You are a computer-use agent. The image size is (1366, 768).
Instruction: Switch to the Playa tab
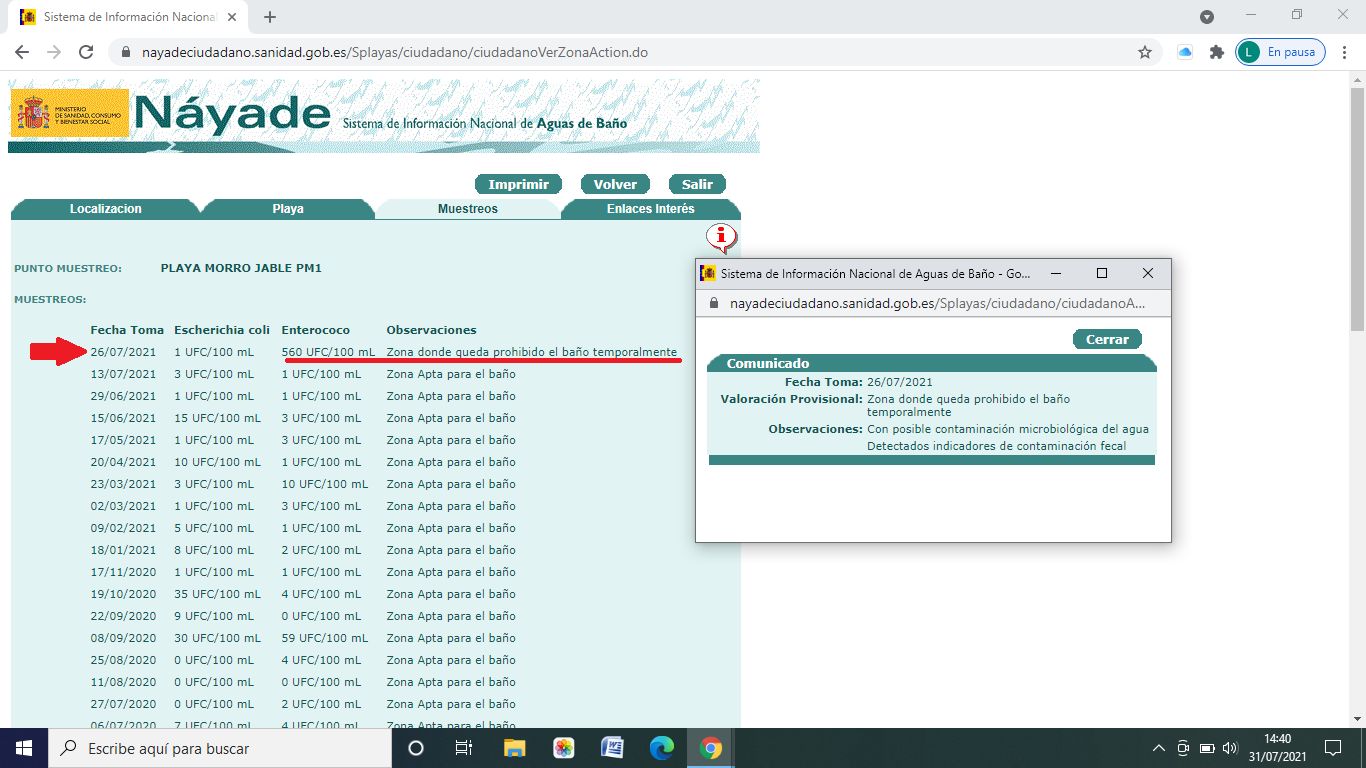[x=288, y=209]
